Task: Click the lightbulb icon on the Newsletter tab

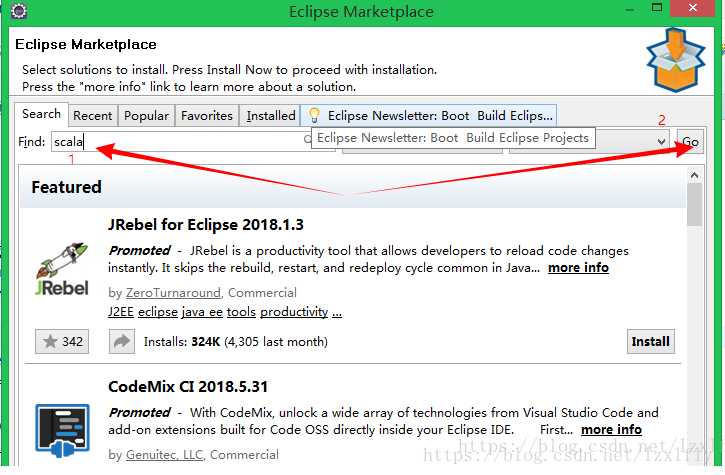Action: point(314,115)
